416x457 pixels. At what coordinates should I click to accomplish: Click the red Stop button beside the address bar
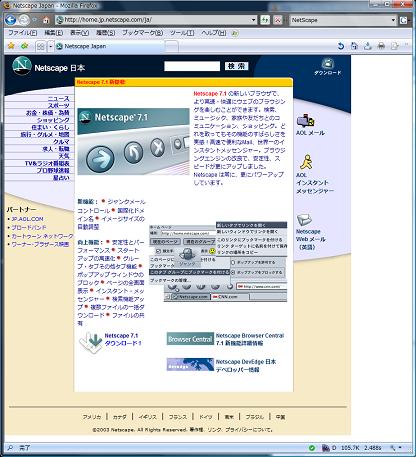tap(278, 20)
